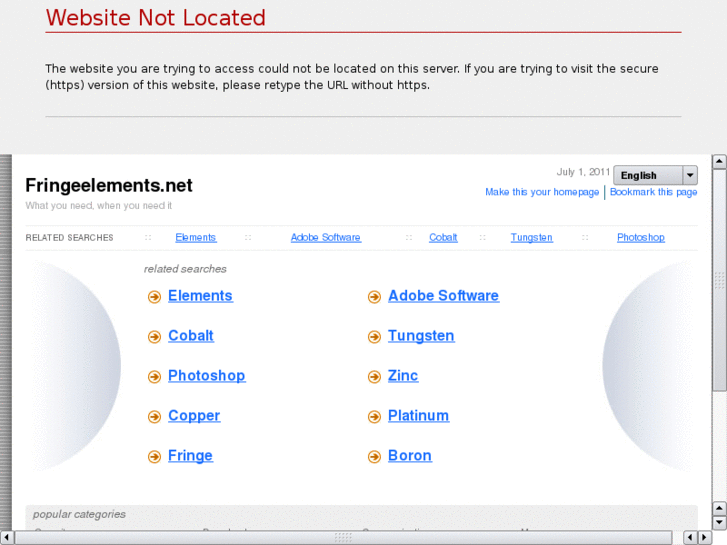The height and width of the screenshot is (545, 727).
Task: Click 'Make this your homepage' link
Action: pyautogui.click(x=542, y=192)
